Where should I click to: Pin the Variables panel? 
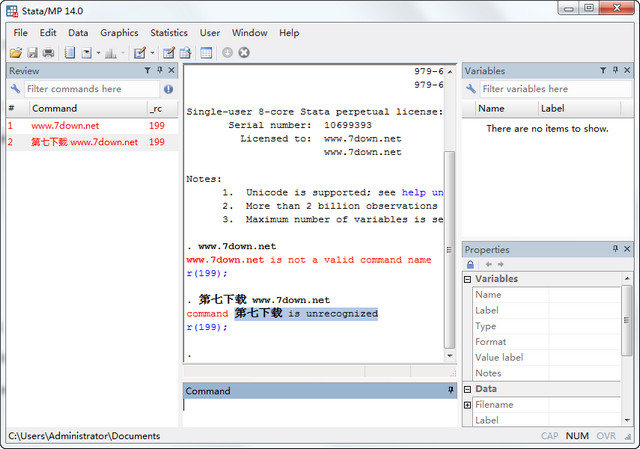click(615, 70)
